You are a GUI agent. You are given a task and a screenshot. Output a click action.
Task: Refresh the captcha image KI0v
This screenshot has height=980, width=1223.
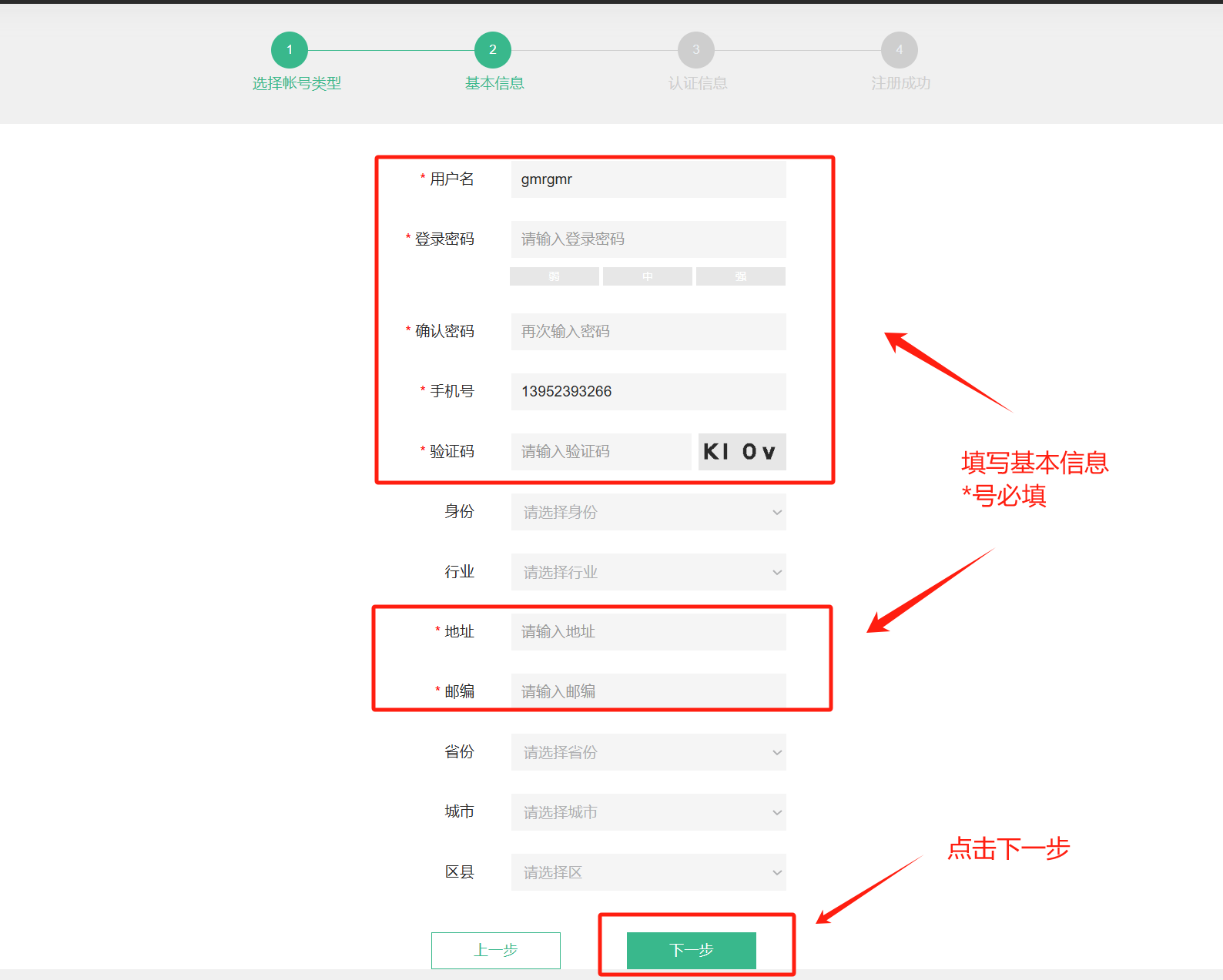point(742,452)
